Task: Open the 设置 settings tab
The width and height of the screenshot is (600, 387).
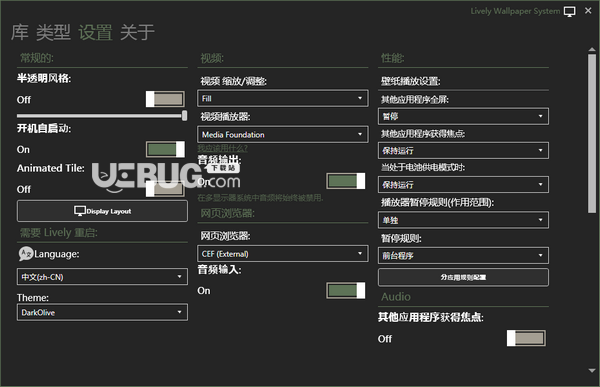Action: (x=96, y=32)
